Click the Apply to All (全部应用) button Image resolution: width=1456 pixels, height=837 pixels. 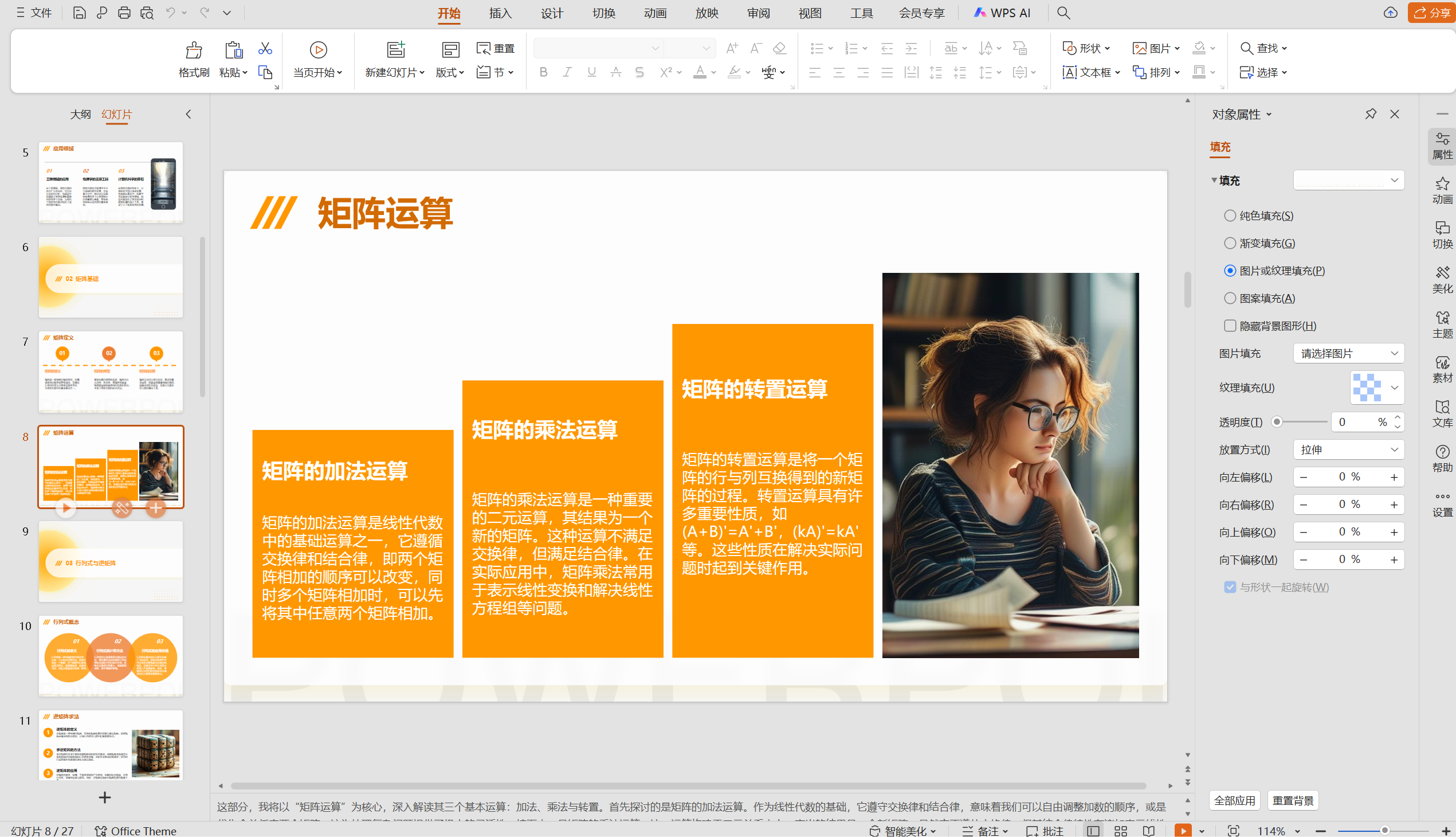click(1234, 800)
